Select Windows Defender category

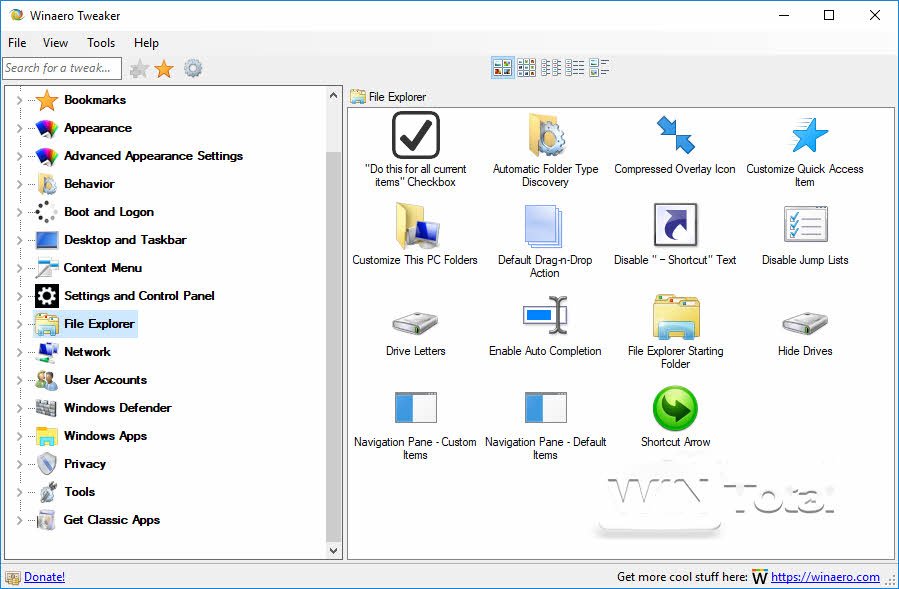click(118, 408)
